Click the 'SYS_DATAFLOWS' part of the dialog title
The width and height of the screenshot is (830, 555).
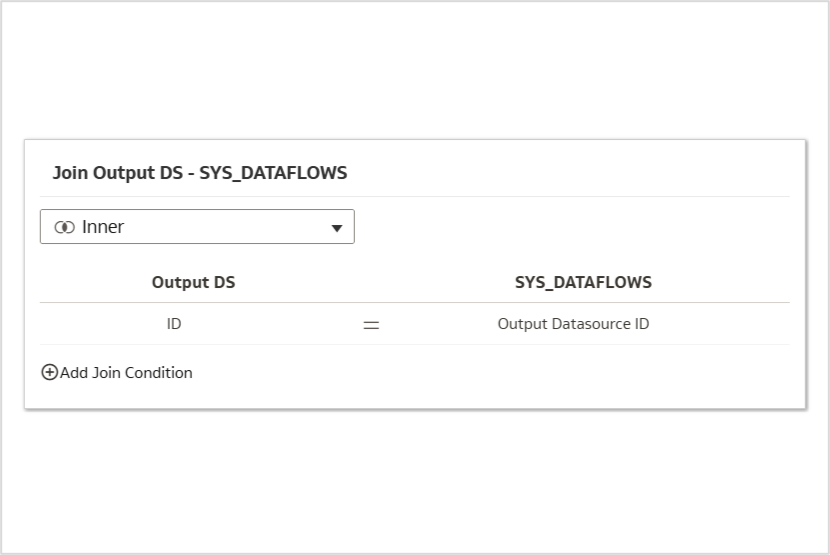point(273,173)
